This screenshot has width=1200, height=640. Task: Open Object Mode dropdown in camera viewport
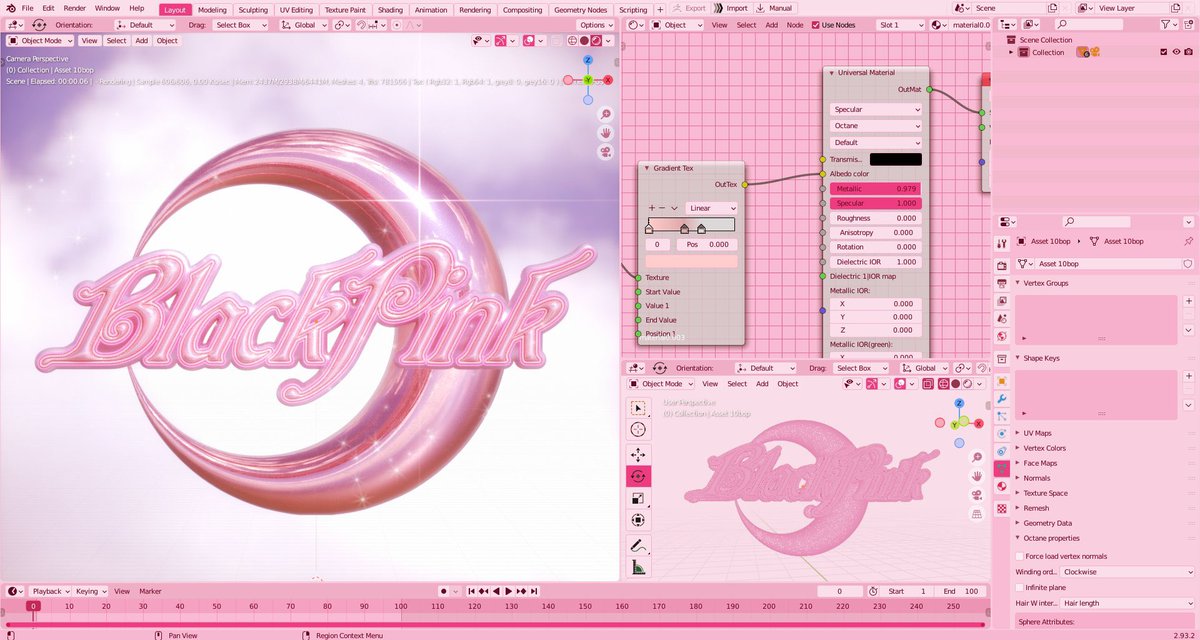tap(39, 41)
